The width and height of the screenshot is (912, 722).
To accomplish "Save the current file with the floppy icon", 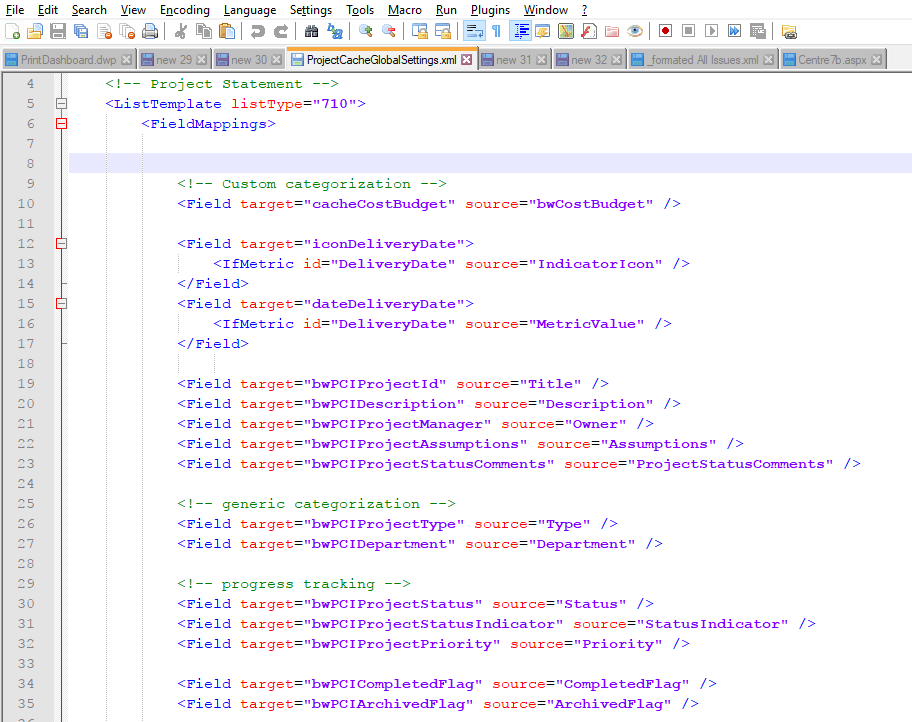I will [x=58, y=31].
